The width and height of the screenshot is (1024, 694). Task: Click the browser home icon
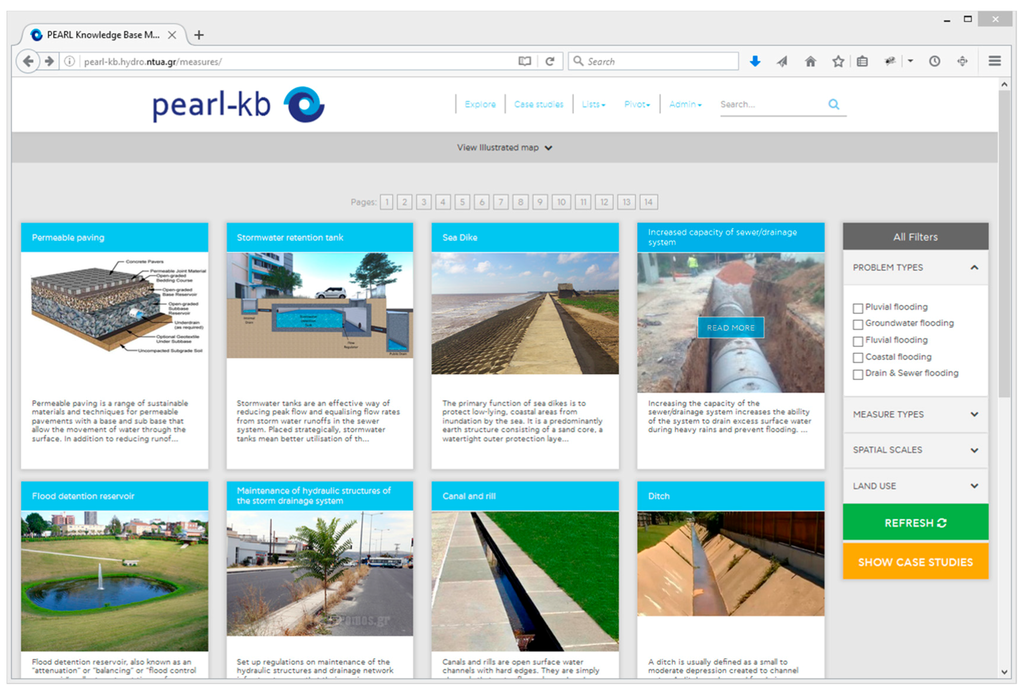point(810,61)
